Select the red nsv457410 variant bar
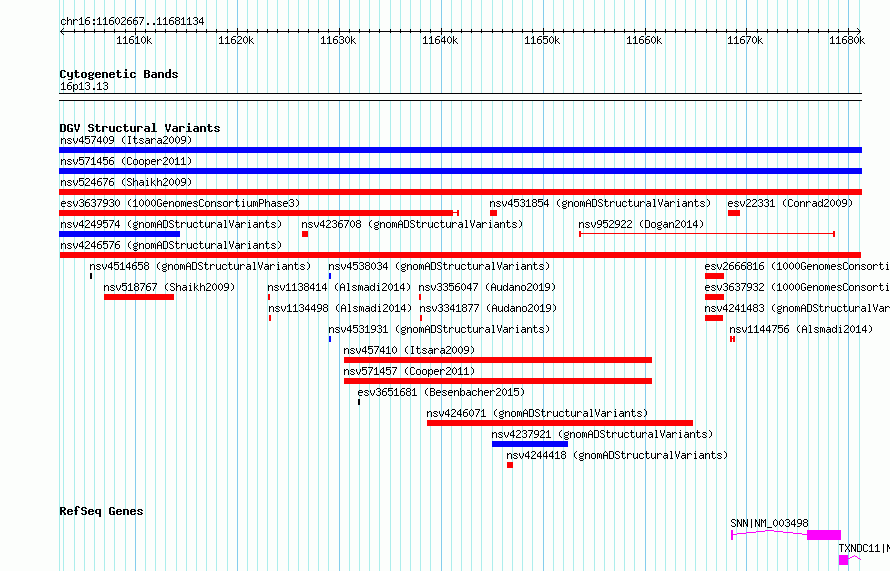Image resolution: width=890 pixels, height=571 pixels. click(x=498, y=360)
